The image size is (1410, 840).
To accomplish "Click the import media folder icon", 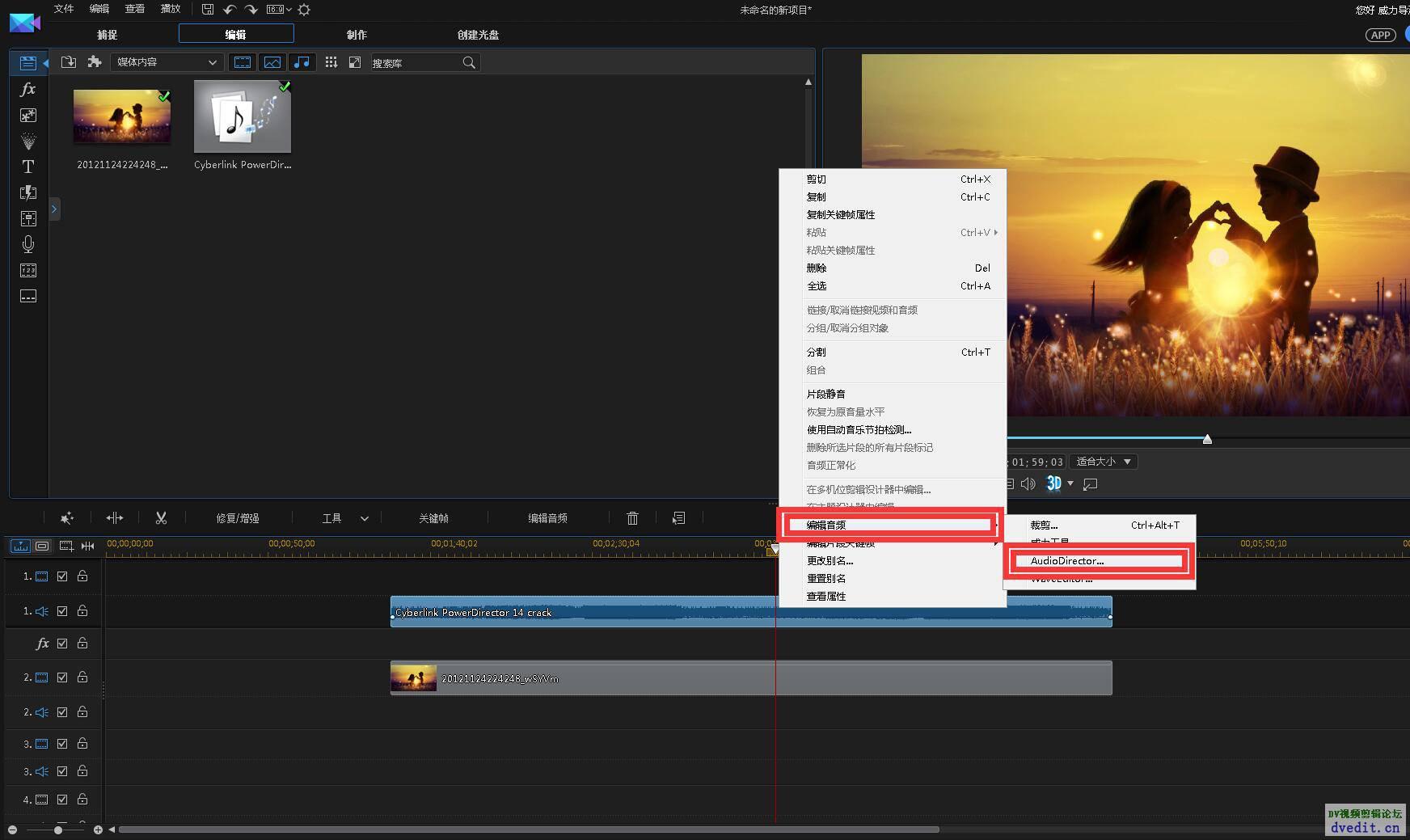I will [69, 62].
